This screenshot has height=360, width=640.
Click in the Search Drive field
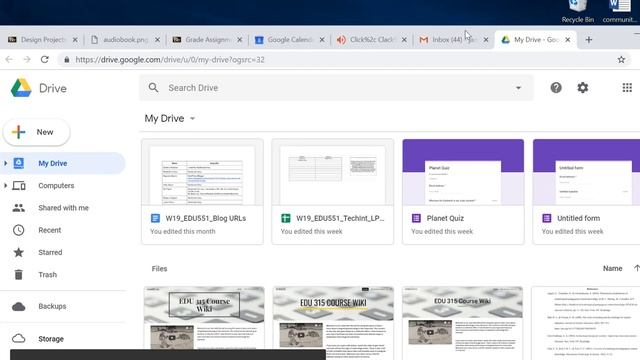[x=337, y=88]
